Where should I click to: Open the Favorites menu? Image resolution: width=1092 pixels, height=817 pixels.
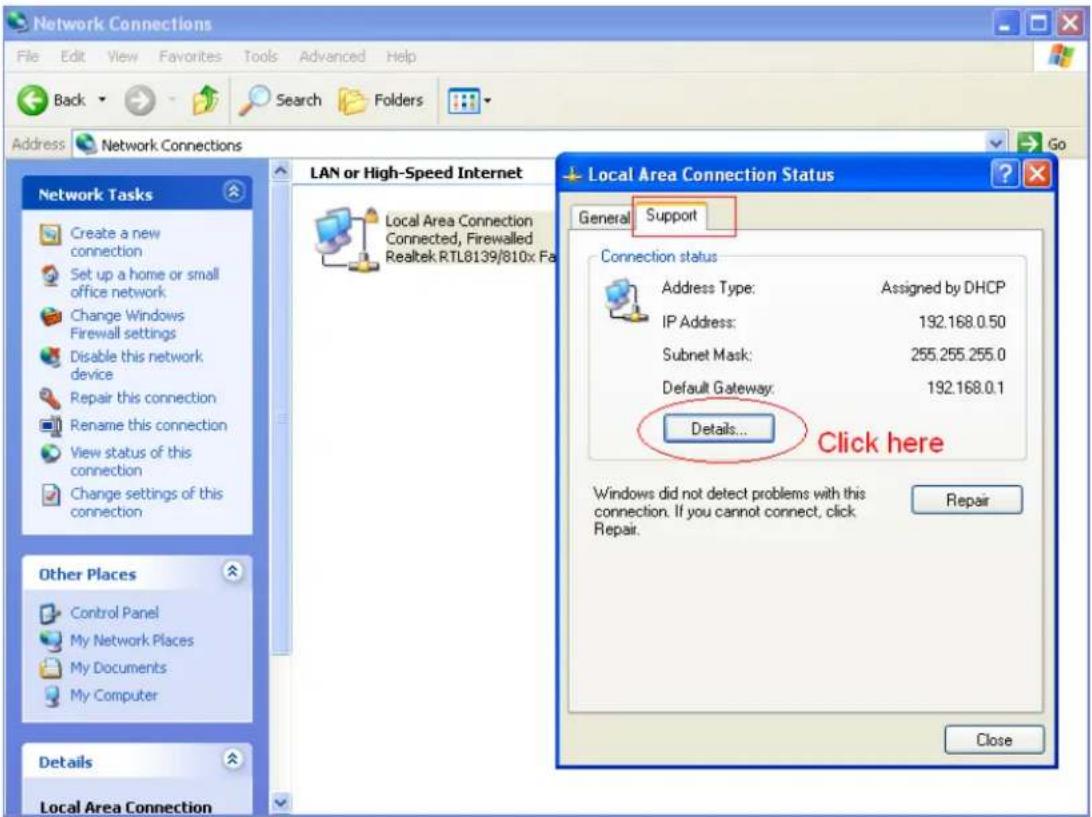pos(190,56)
